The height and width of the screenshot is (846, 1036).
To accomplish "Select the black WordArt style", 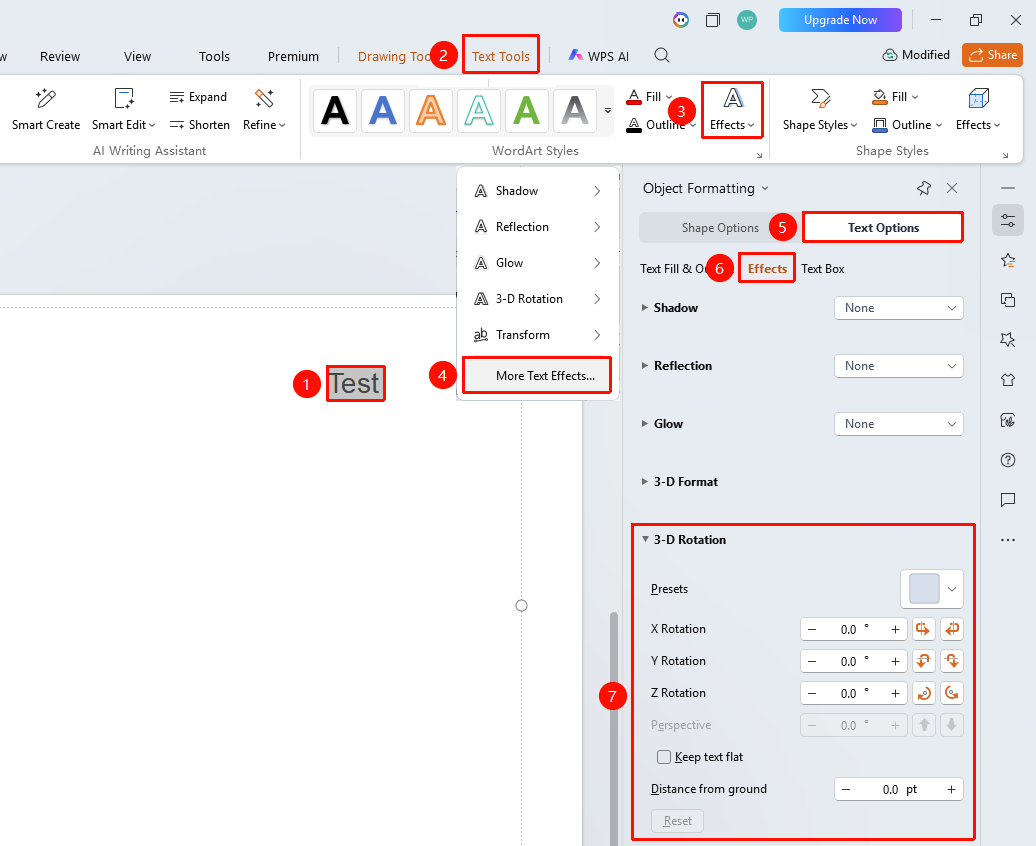I will pyautogui.click(x=335, y=110).
